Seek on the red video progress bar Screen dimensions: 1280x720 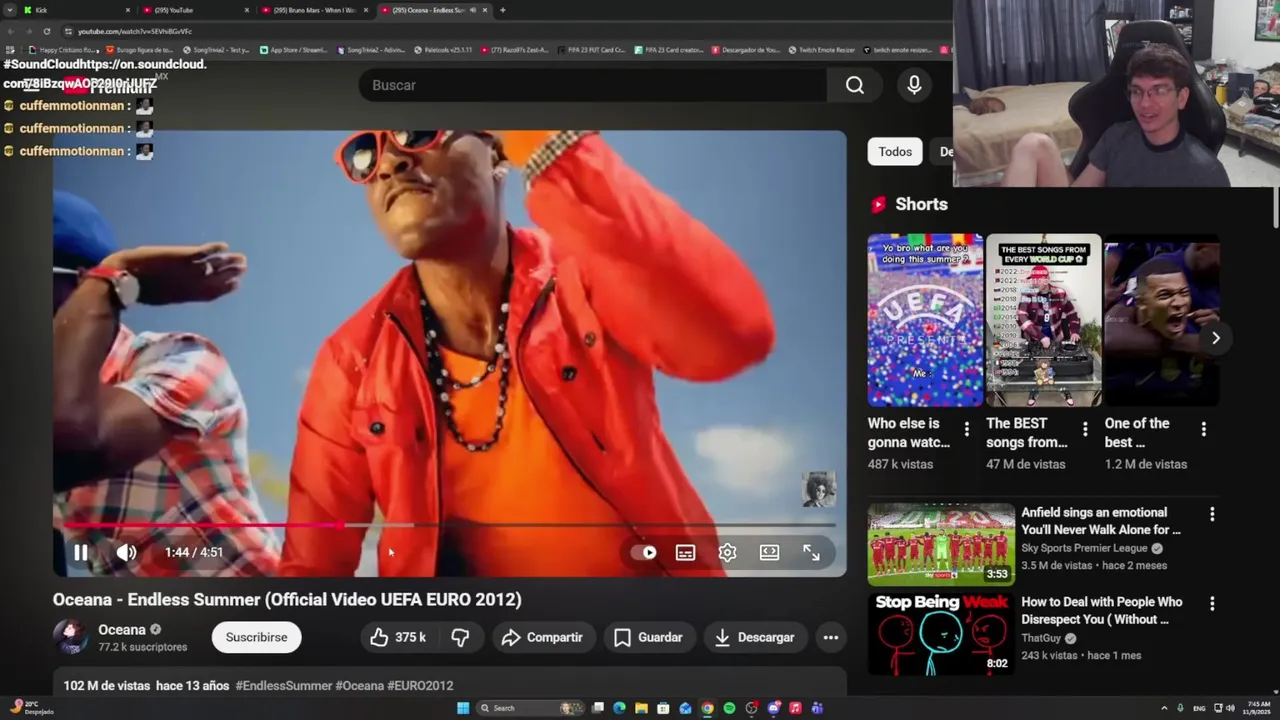pos(450,524)
